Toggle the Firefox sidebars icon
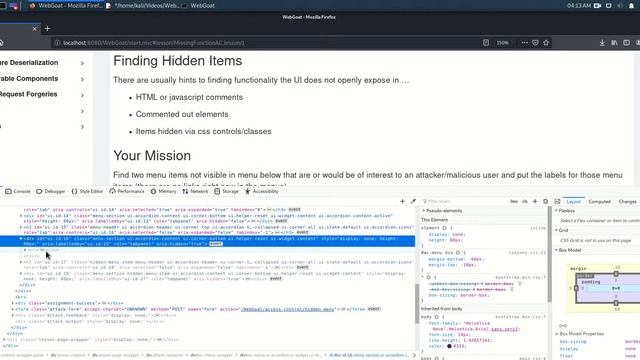The height and width of the screenshot is (360, 640). tap(627, 43)
